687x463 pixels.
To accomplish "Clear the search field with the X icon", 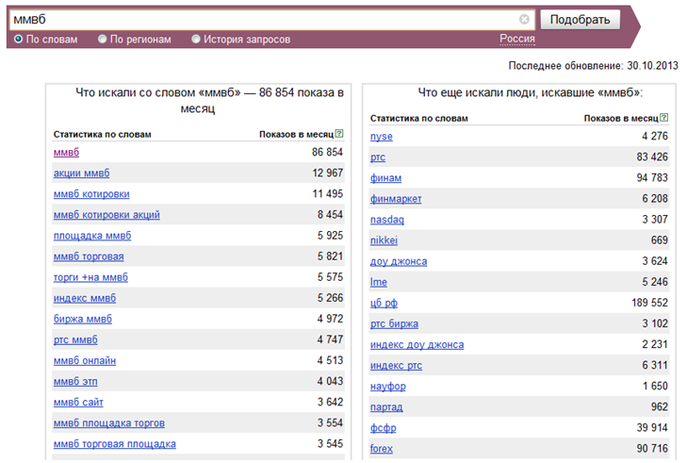I will tap(524, 19).
